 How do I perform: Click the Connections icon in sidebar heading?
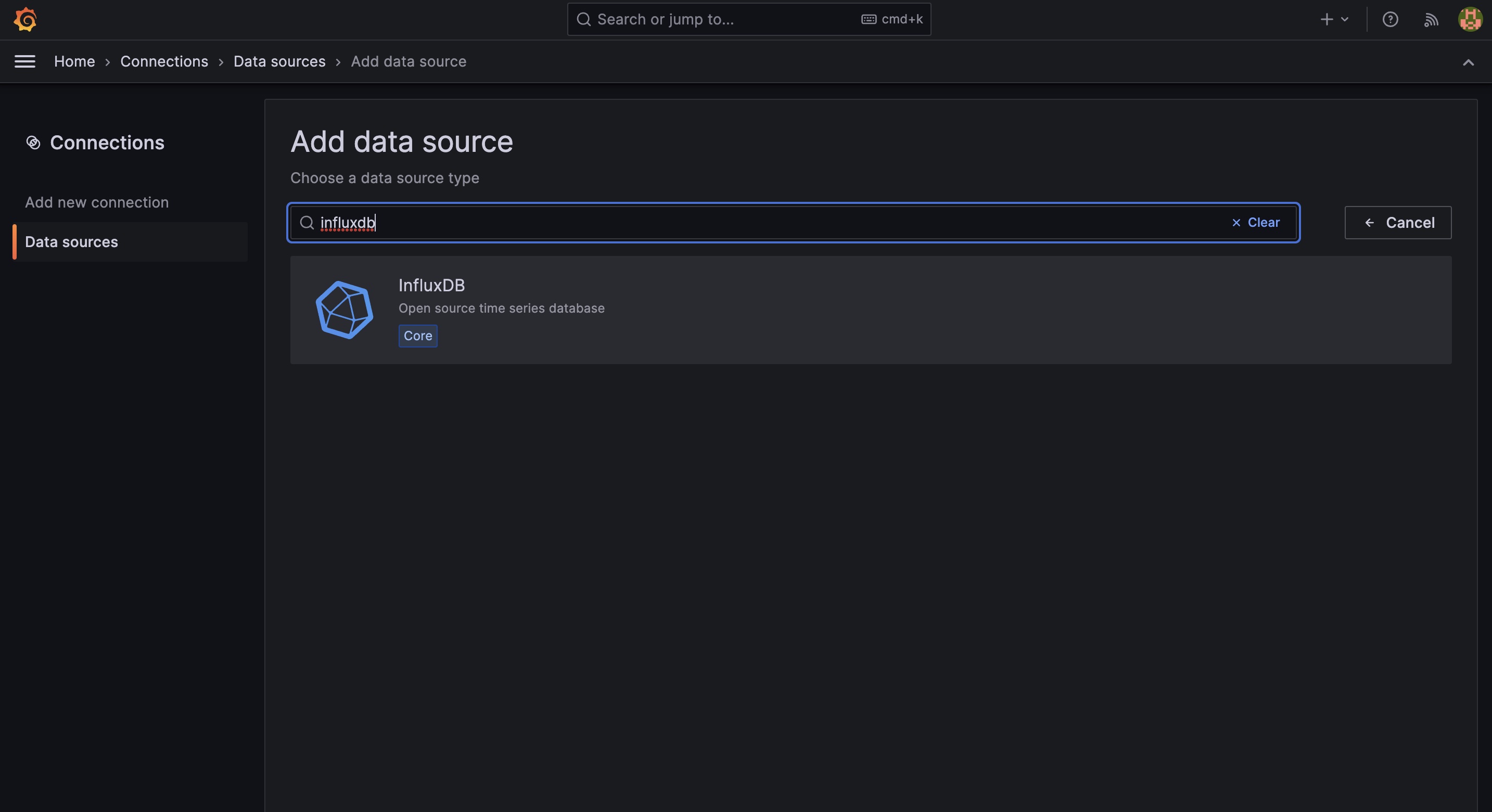33,143
